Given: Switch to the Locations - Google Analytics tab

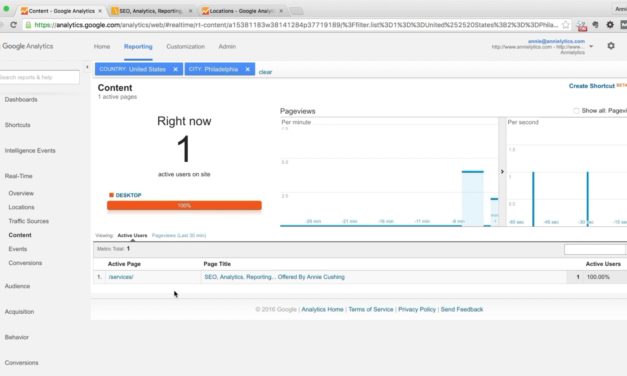Looking at the screenshot, I should coord(241,11).
